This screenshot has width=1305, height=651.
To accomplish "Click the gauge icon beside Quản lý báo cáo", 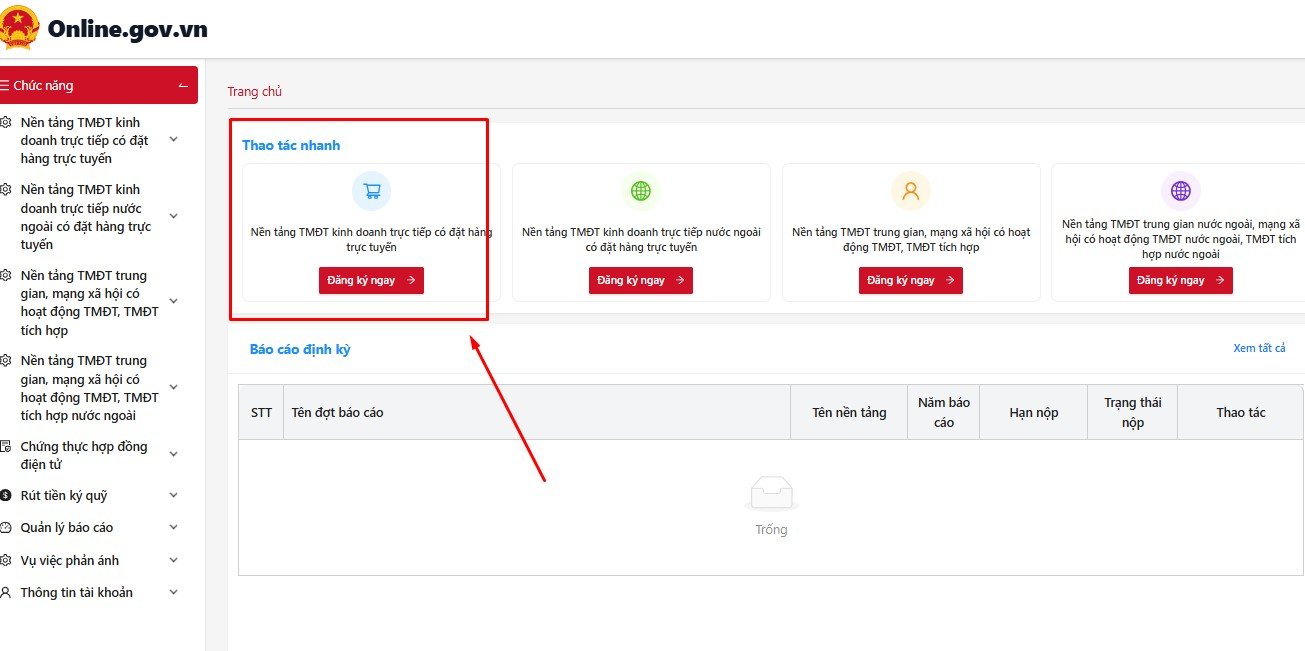I will pyautogui.click(x=6, y=527).
